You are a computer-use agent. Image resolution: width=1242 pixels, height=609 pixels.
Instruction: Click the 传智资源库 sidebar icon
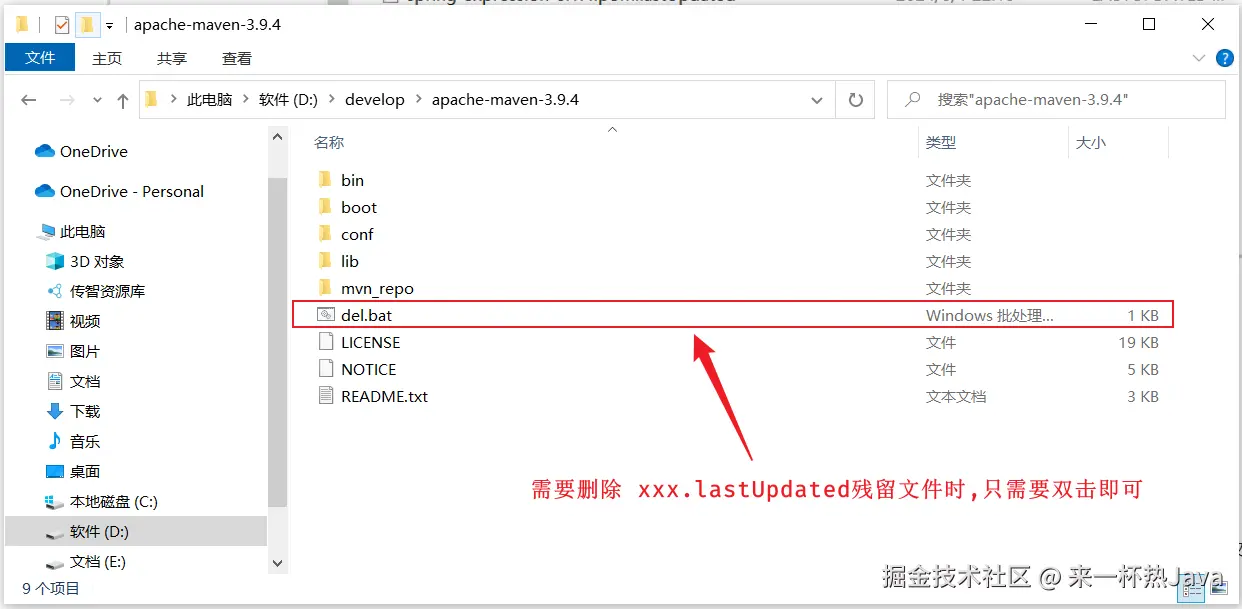pyautogui.click(x=55, y=291)
